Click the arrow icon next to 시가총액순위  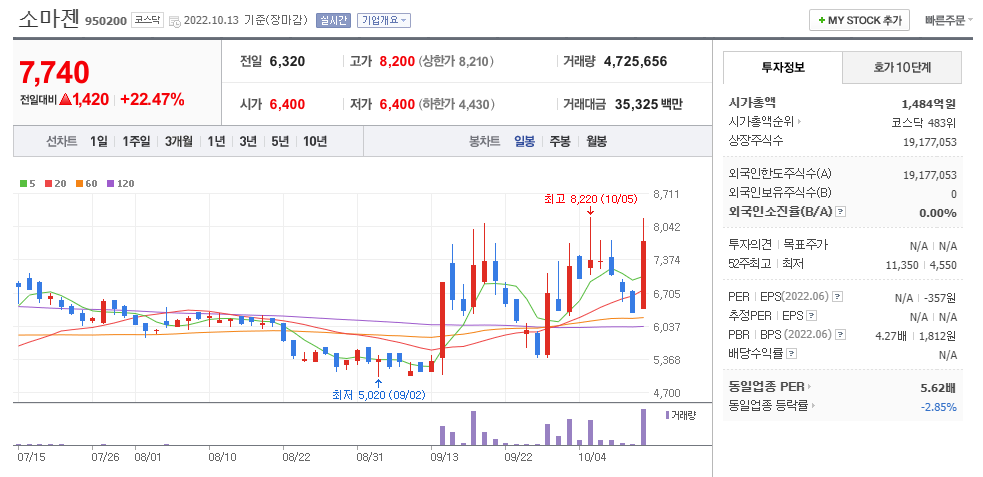(x=799, y=122)
